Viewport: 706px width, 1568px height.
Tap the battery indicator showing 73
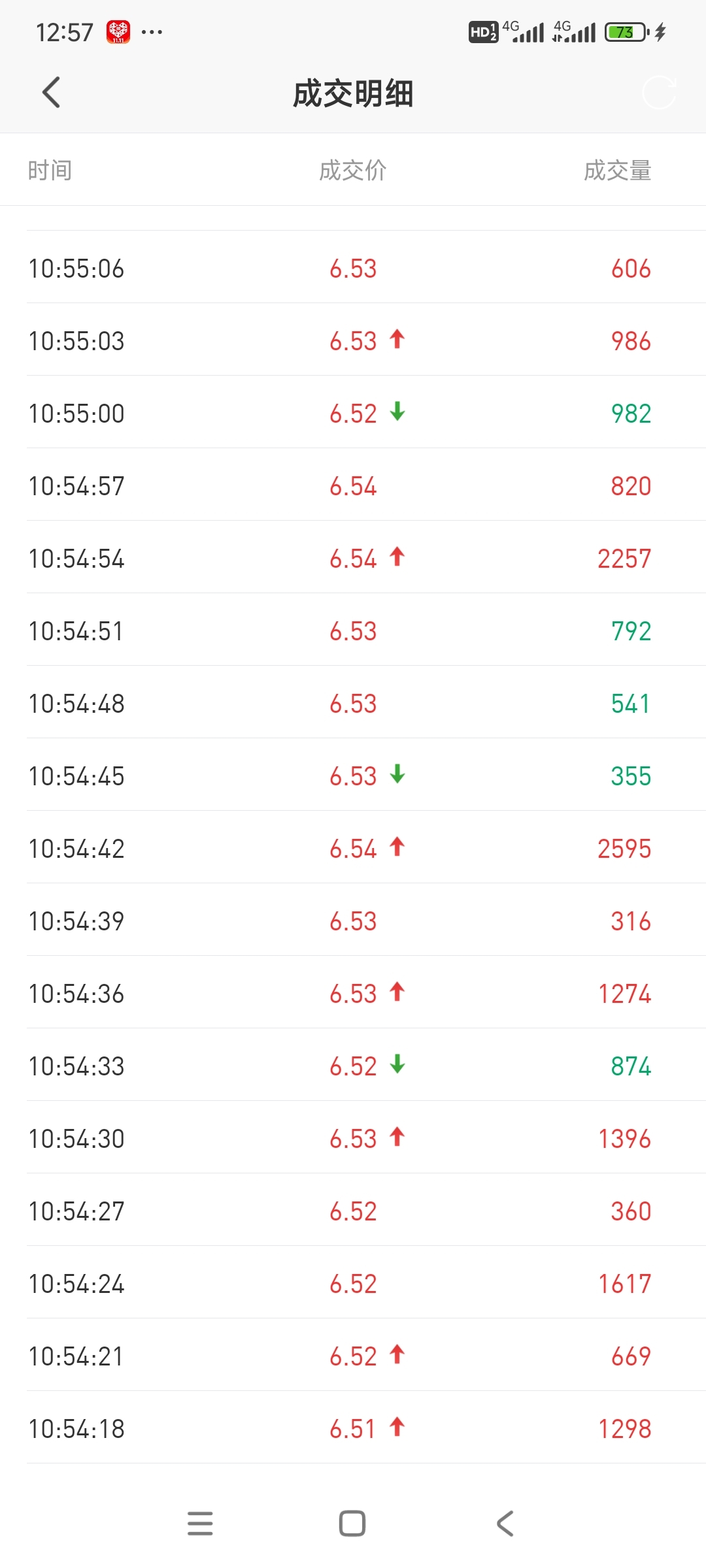(626, 31)
